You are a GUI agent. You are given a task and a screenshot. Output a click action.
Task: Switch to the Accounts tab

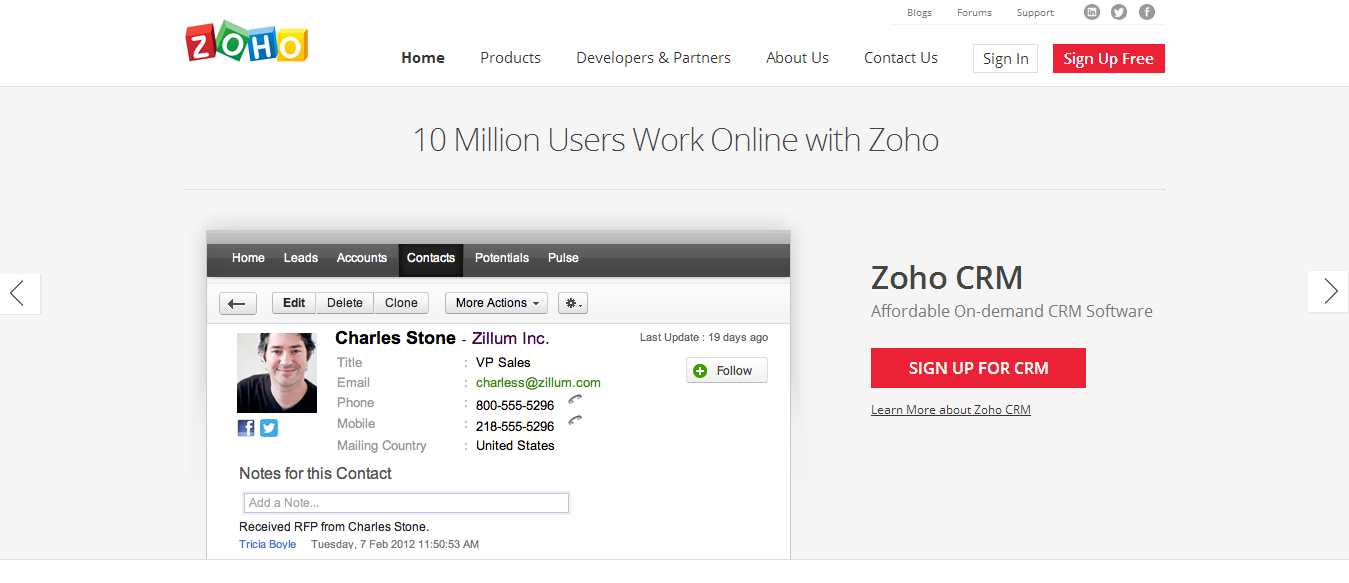click(x=362, y=258)
